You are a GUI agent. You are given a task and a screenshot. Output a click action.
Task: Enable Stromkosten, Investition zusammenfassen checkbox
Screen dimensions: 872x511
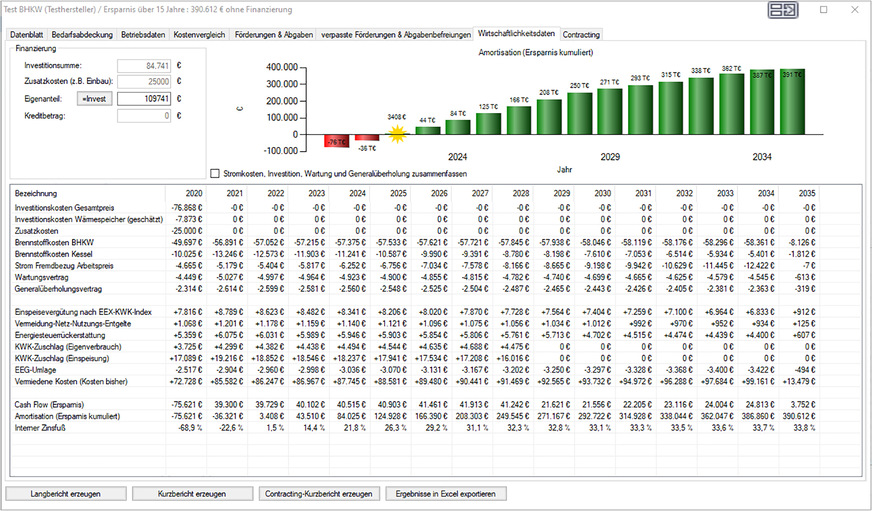click(215, 172)
